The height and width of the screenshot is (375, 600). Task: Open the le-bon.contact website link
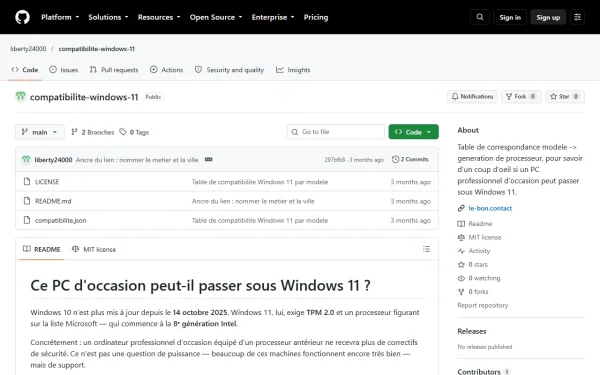coord(490,208)
